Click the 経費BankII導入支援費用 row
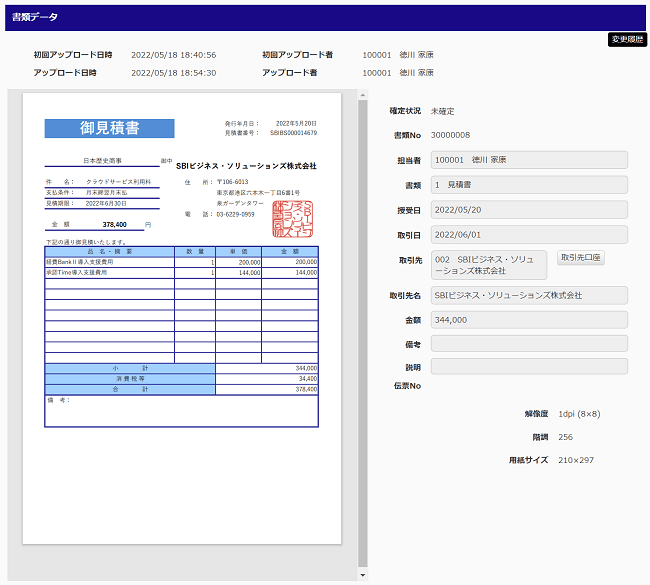 point(181,262)
